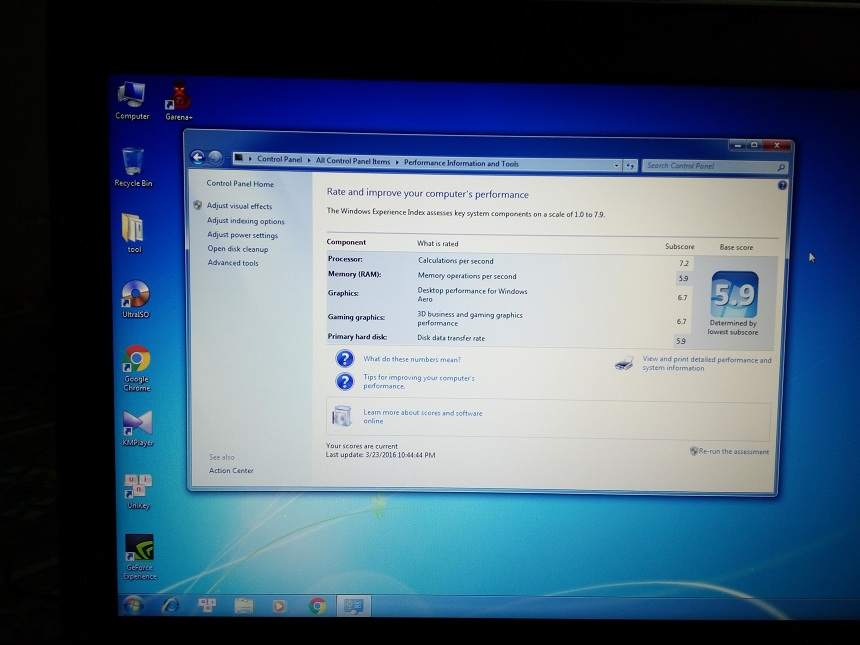Click 'What do these numbers mean?' link

click(412, 359)
